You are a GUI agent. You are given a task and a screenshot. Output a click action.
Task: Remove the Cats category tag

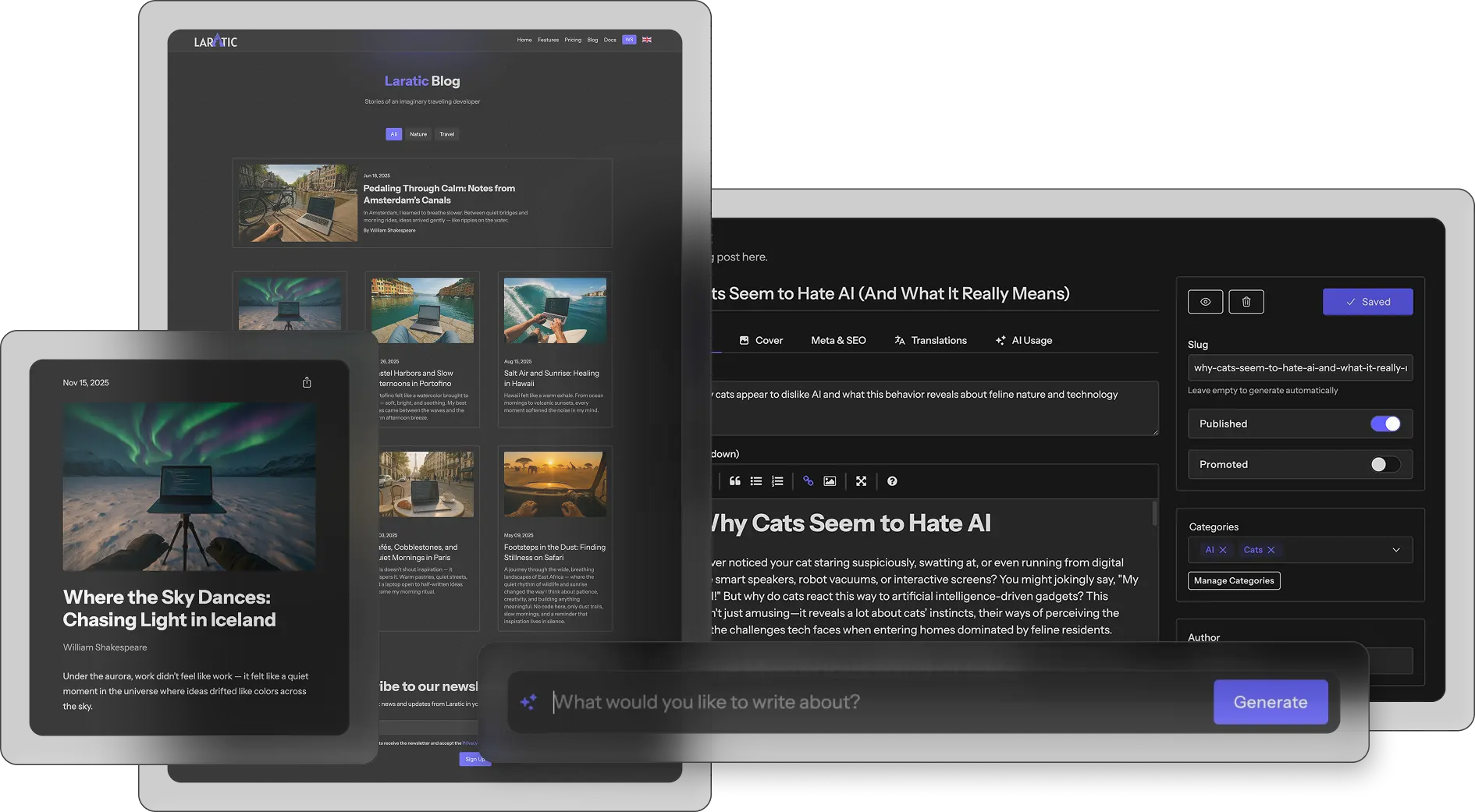(1271, 550)
